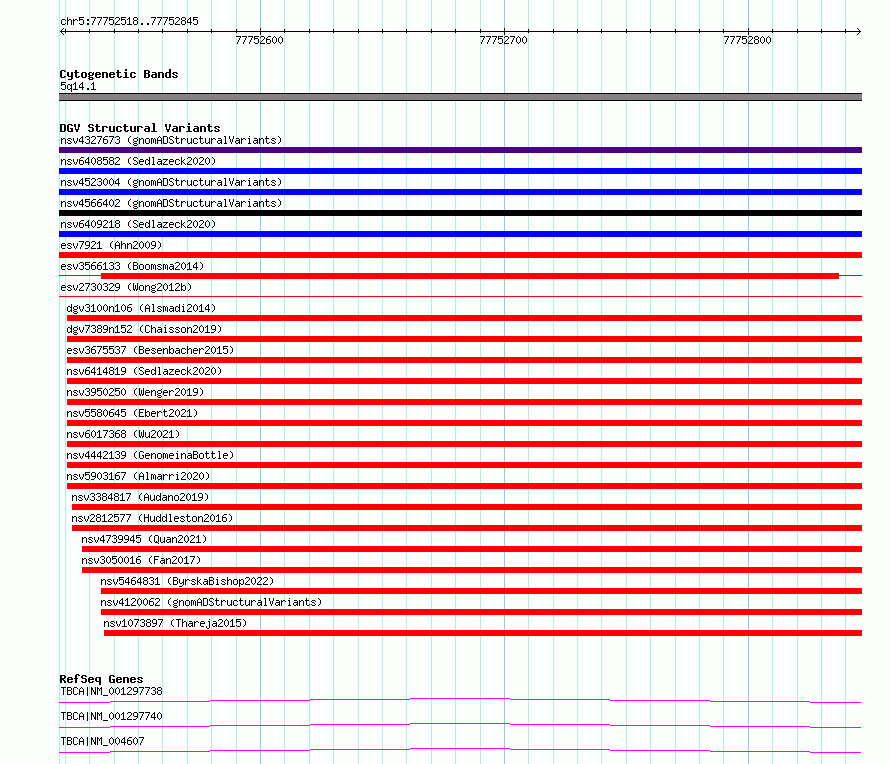Click nsv2812577 (Huddleston2016) label
Image resolution: width=890 pixels, height=764 pixels.
[152, 518]
